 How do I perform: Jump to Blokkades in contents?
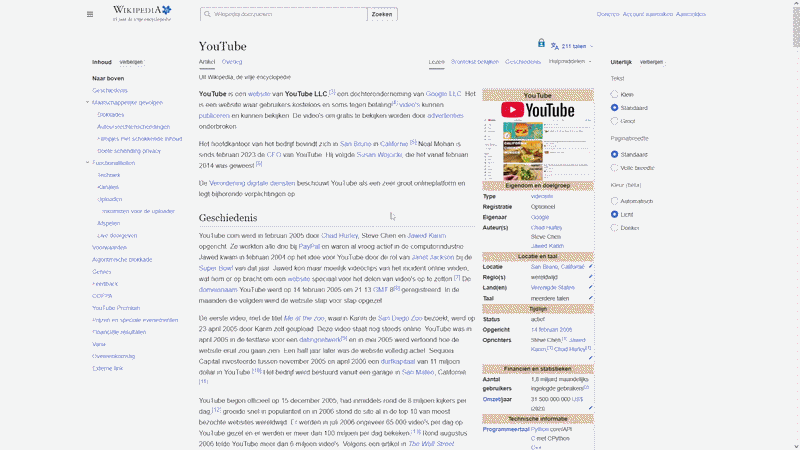point(110,115)
